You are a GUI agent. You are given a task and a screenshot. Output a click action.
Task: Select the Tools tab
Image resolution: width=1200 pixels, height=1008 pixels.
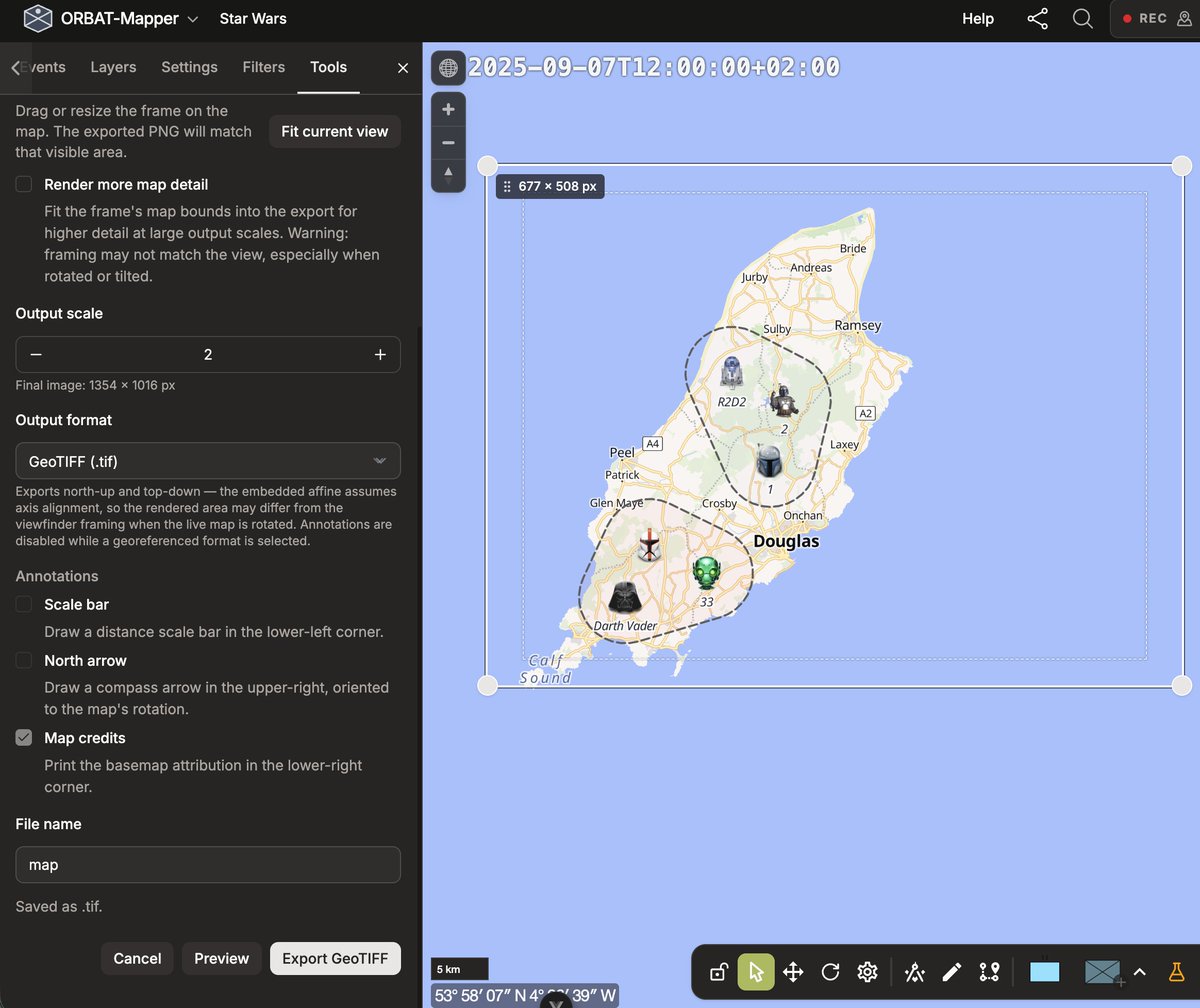(x=328, y=67)
